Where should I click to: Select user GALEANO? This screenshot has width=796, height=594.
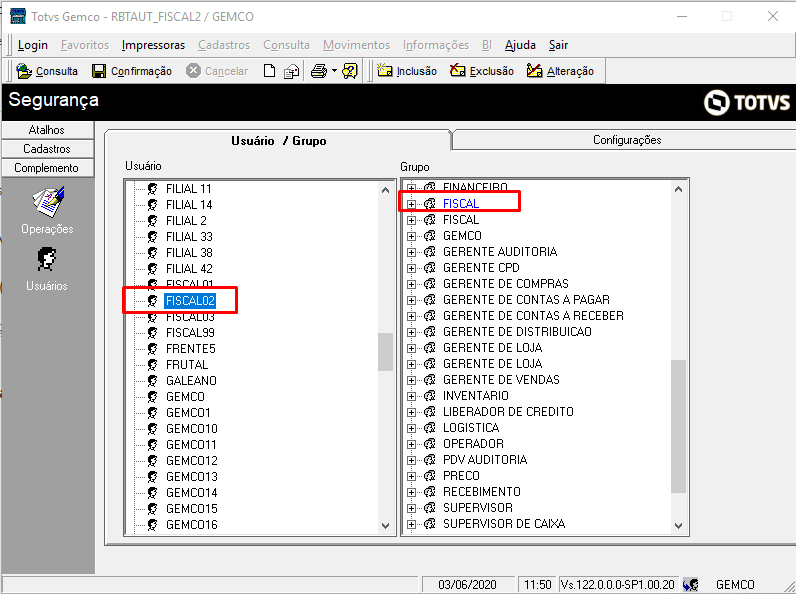(x=191, y=381)
